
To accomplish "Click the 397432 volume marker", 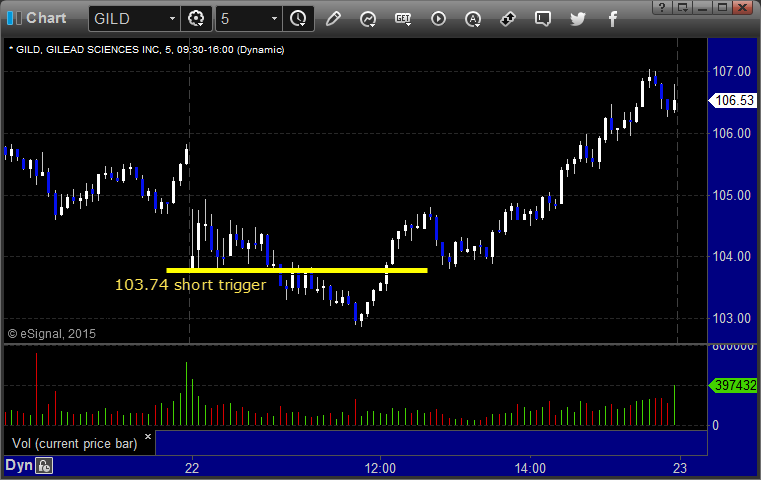I will point(733,385).
